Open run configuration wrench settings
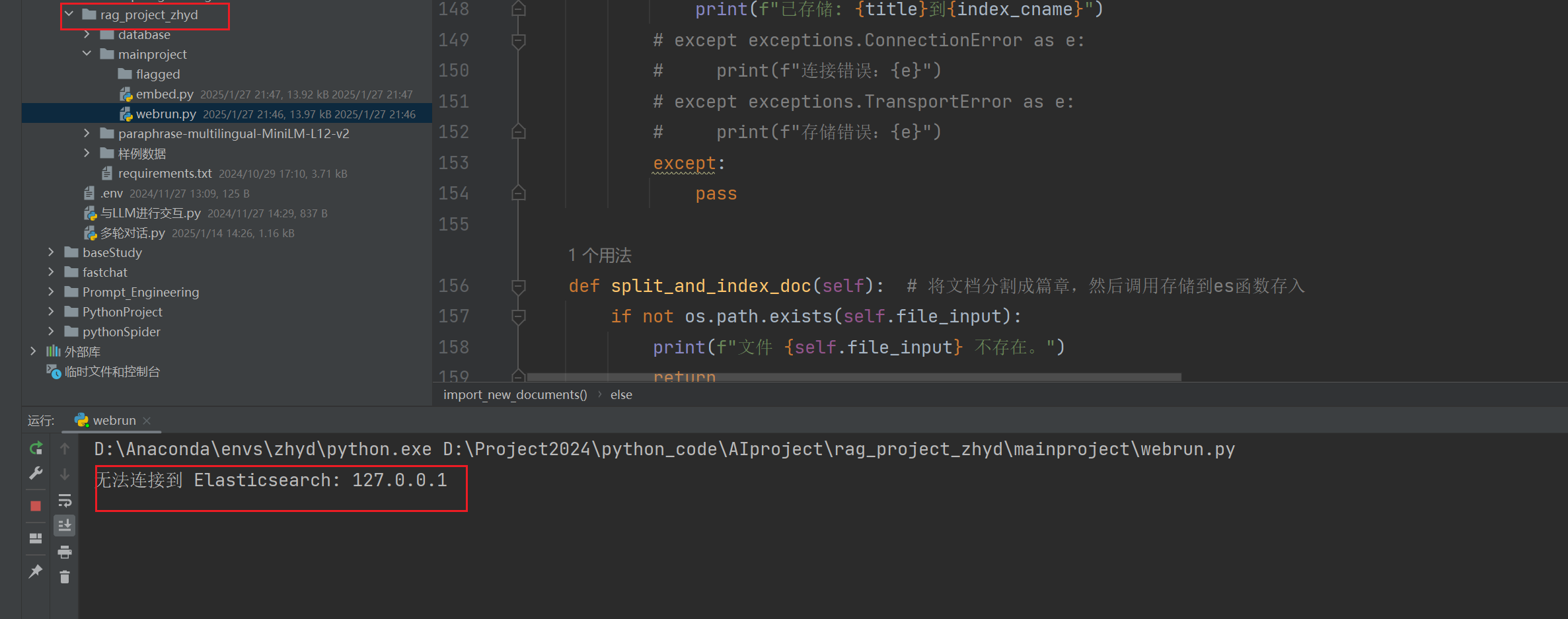 tap(36, 474)
